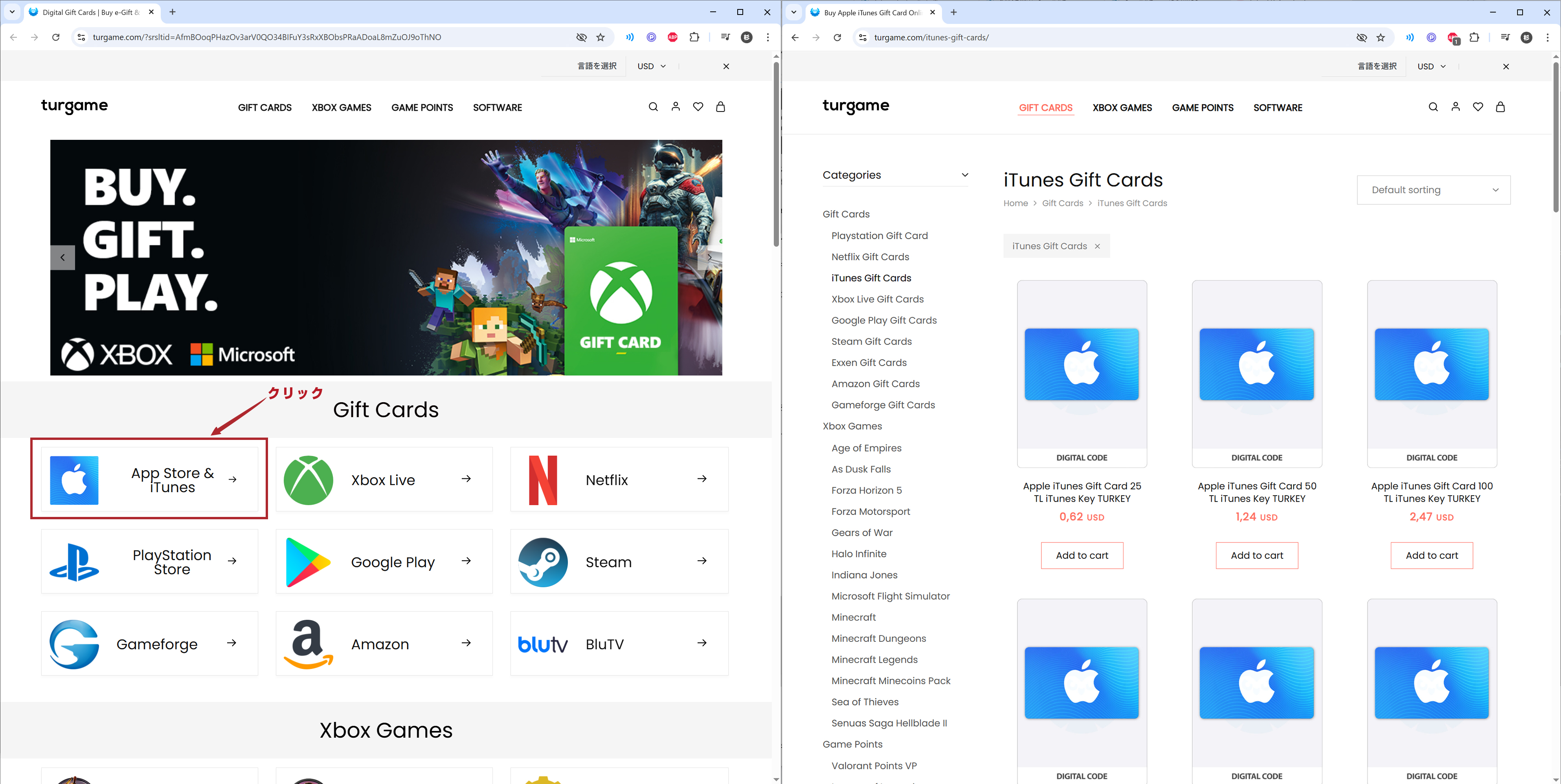Screen dimensions: 1561x784
Task: Show next banner slide arrow
Action: [x=710, y=258]
